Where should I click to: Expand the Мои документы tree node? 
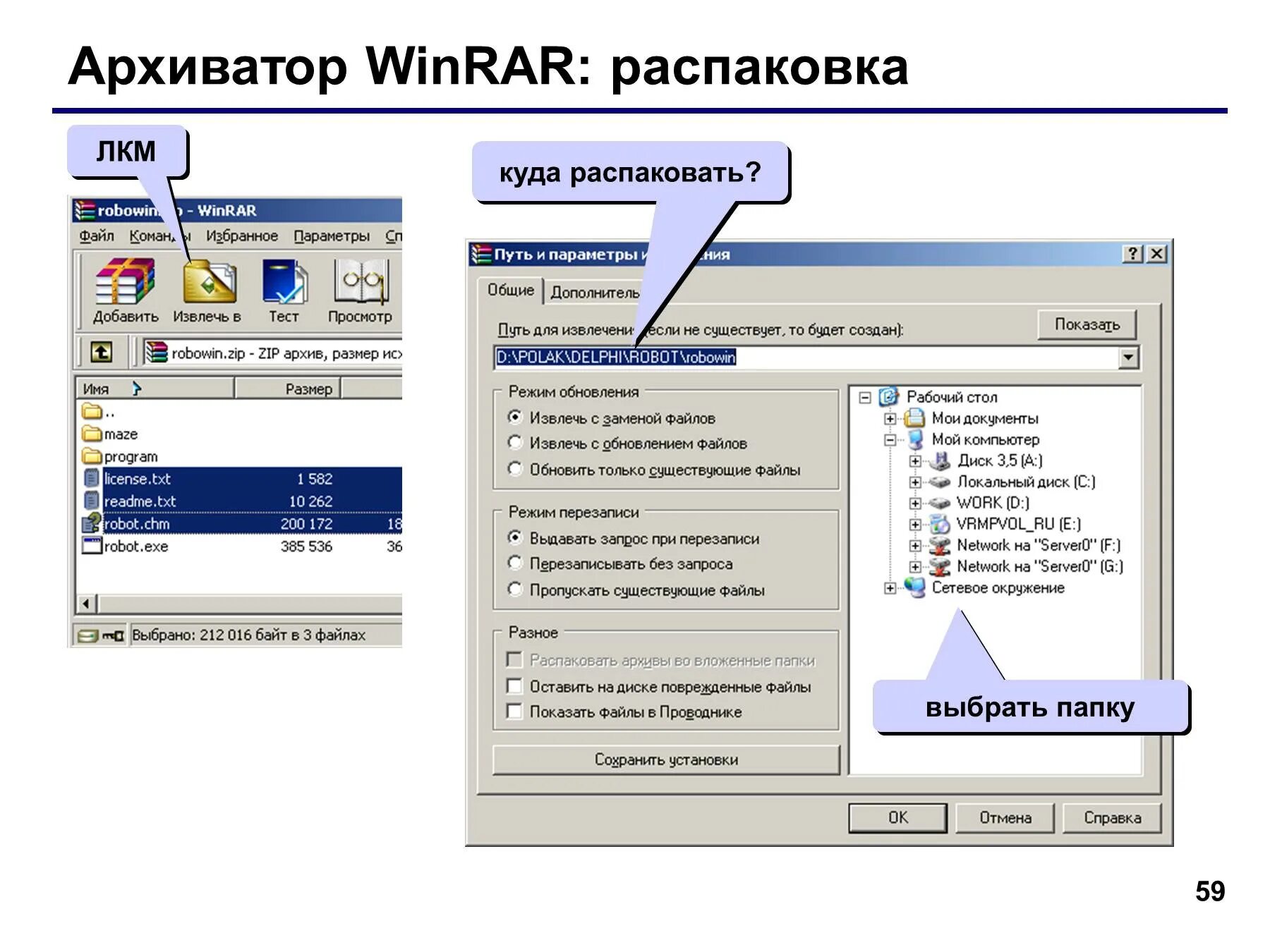pyautogui.click(x=890, y=419)
